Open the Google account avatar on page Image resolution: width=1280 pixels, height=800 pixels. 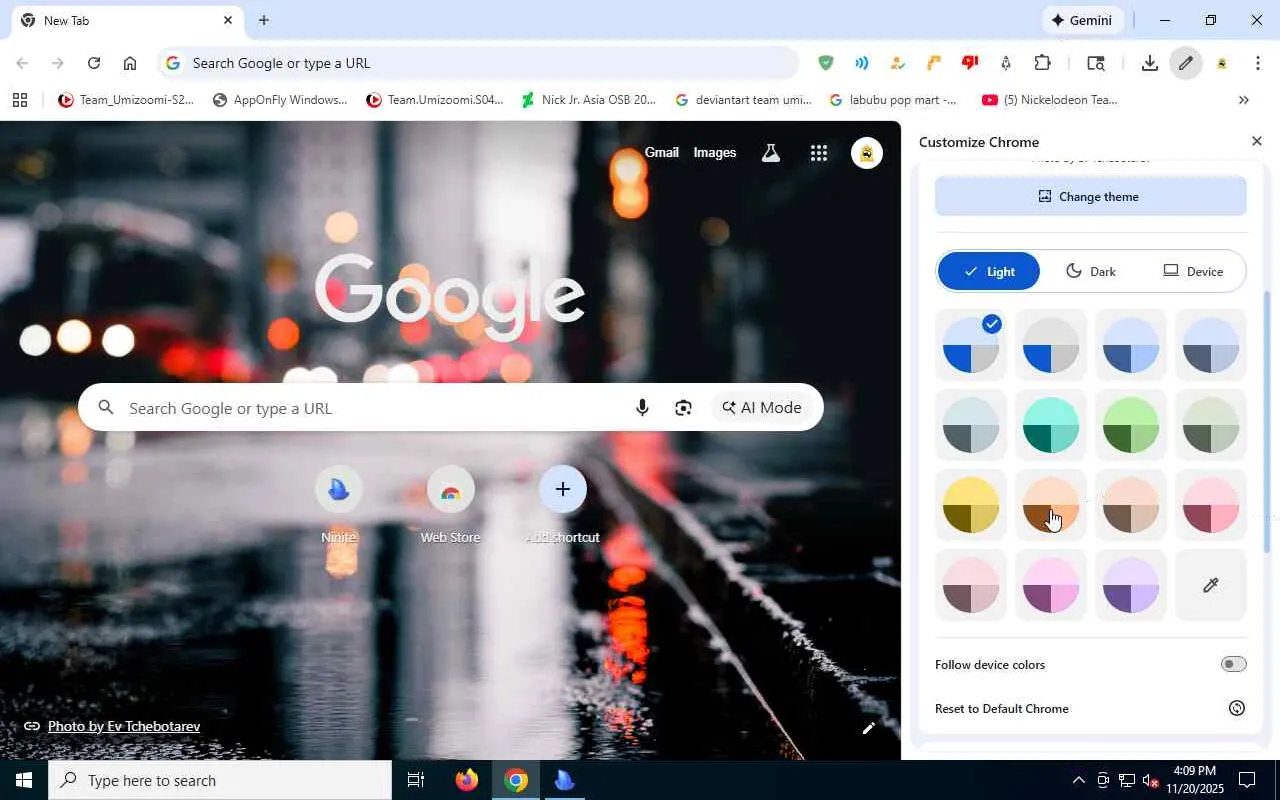tap(867, 153)
